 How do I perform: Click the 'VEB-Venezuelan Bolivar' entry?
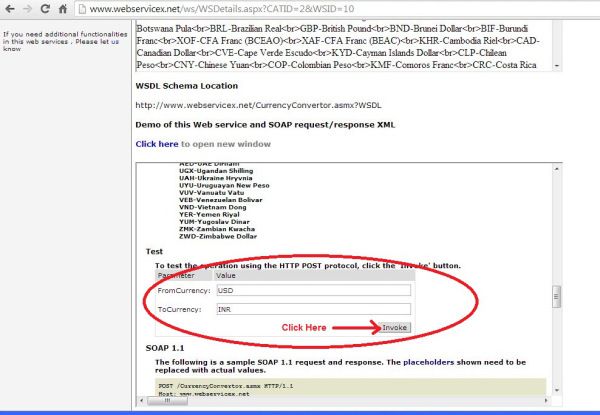221,200
